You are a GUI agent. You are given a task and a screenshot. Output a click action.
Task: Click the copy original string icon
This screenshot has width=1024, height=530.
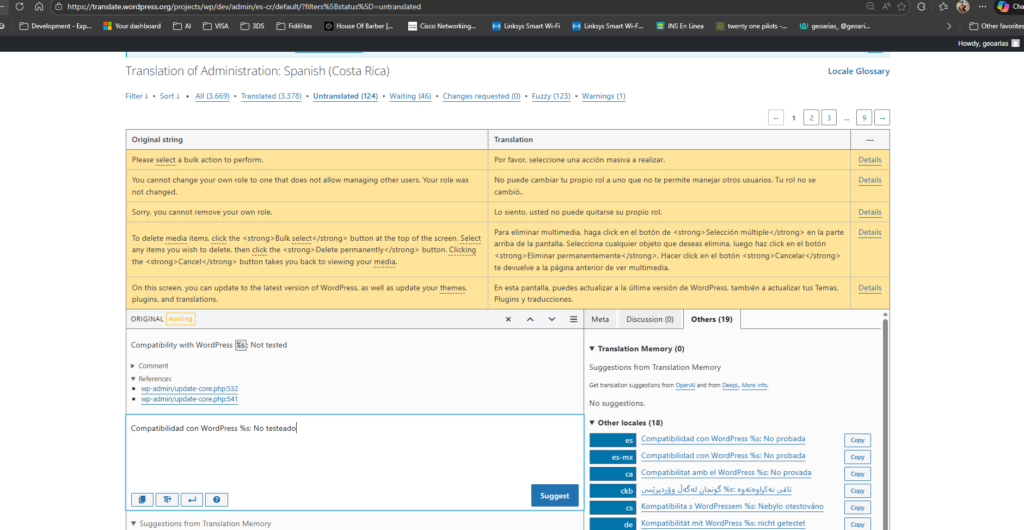point(141,499)
